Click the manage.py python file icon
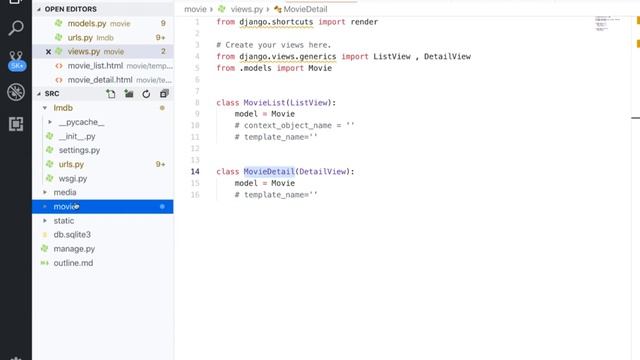The height and width of the screenshot is (360, 640). (x=45, y=249)
